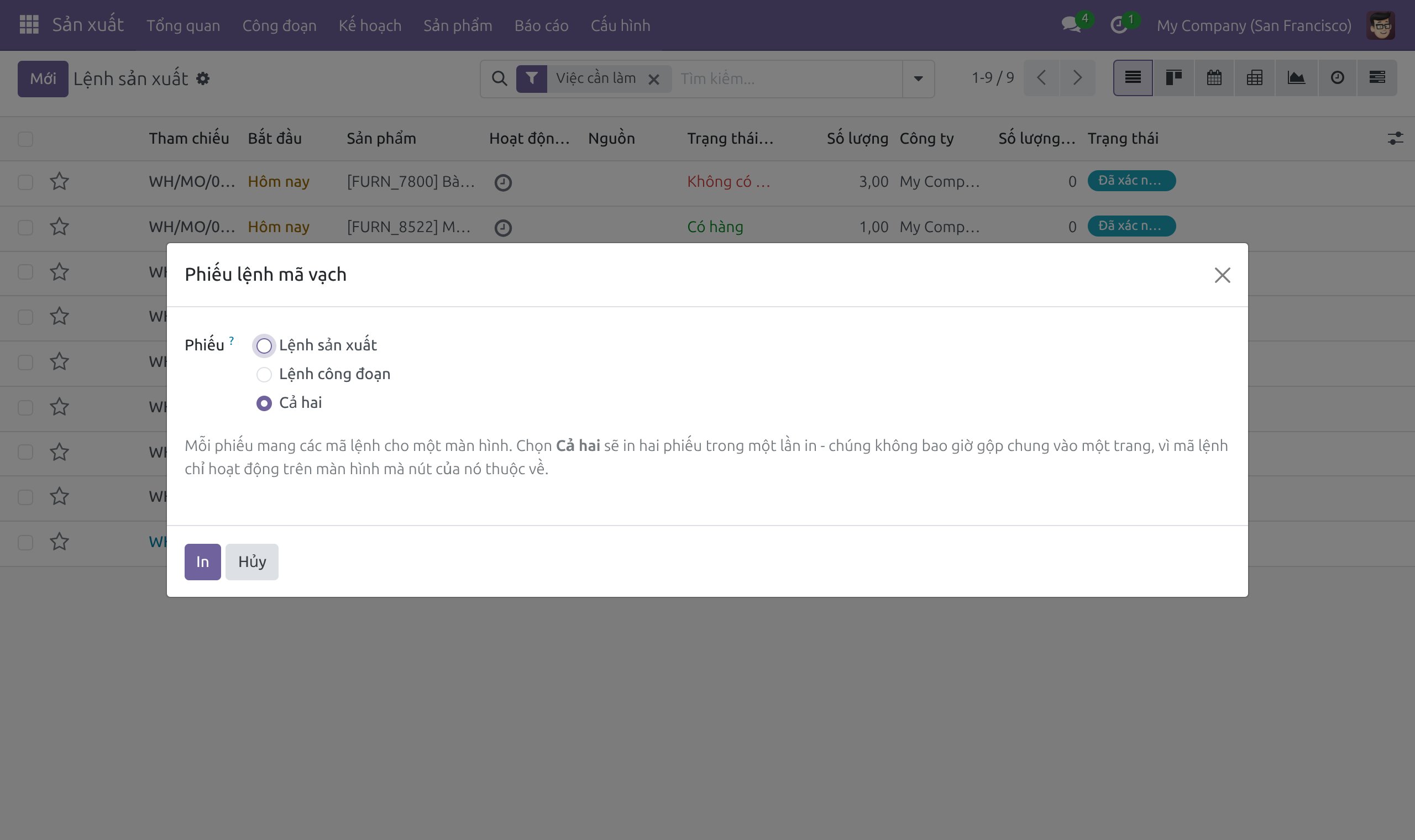Open the apps grid menu icon

(29, 25)
